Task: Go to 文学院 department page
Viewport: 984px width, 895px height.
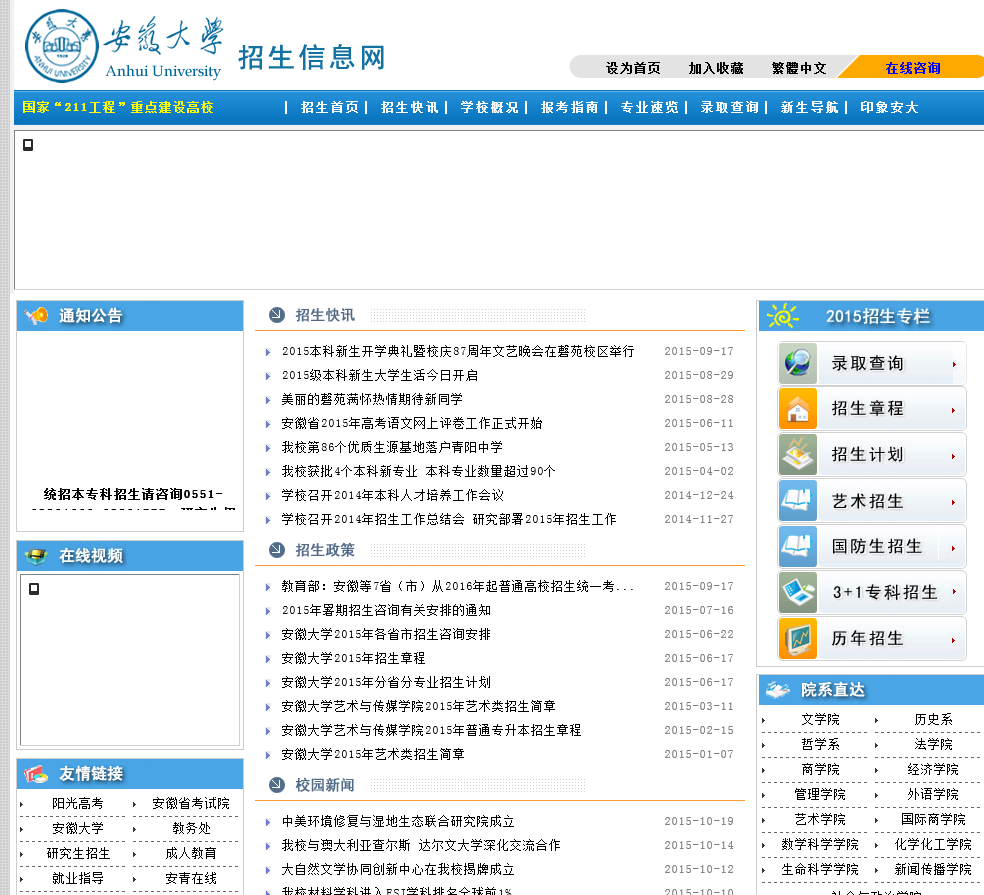Action: 820,719
